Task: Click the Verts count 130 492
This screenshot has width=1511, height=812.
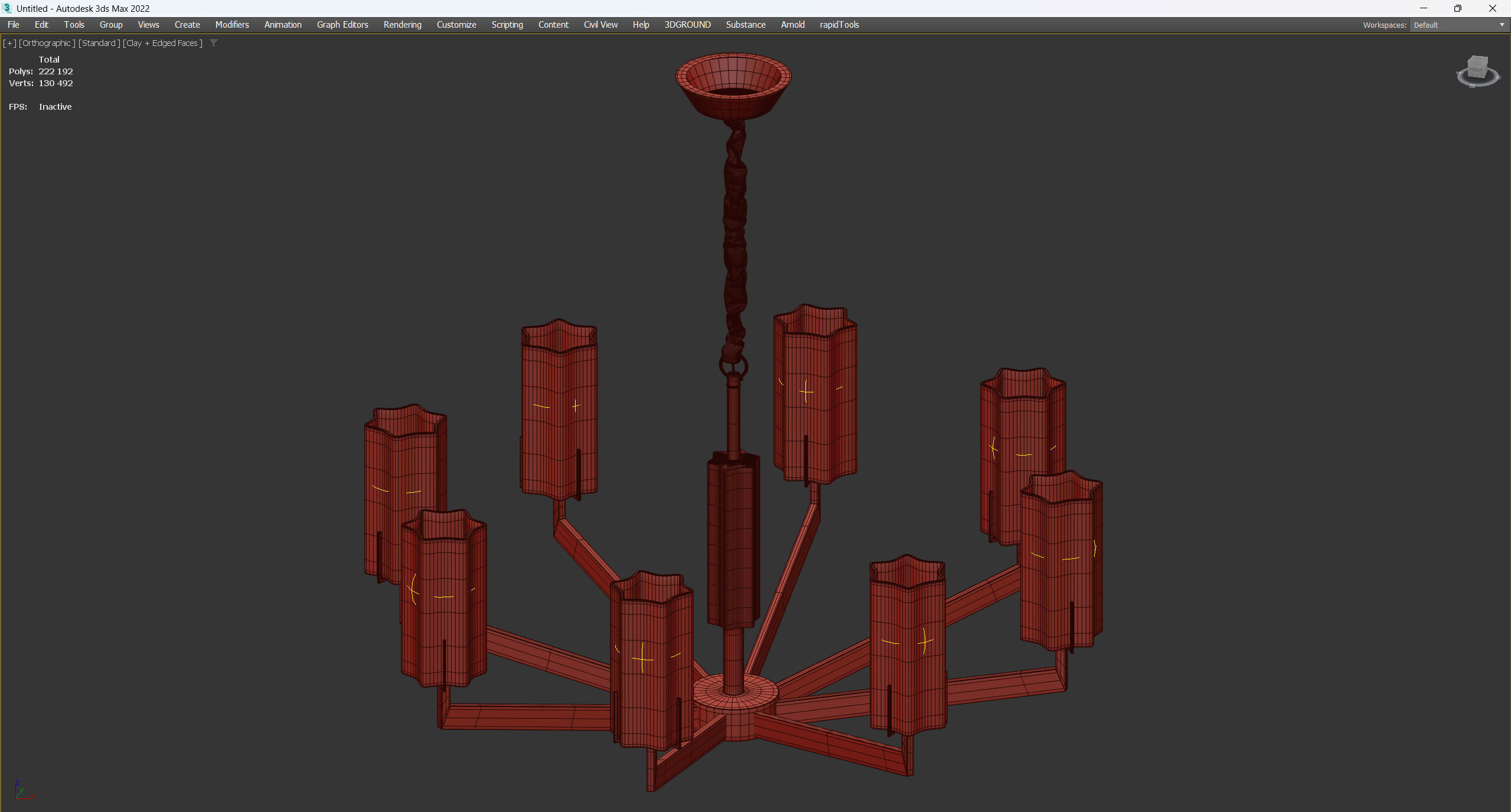Action: (56, 83)
